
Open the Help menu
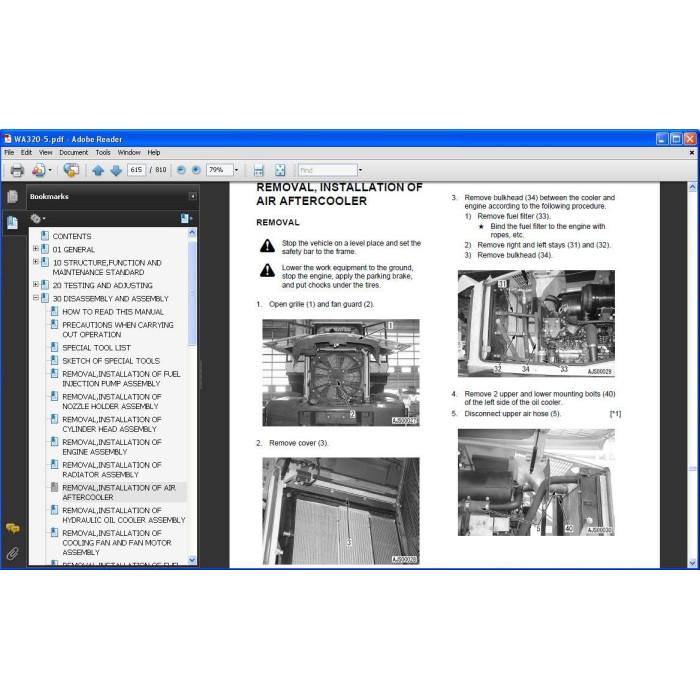pyautogui.click(x=154, y=152)
